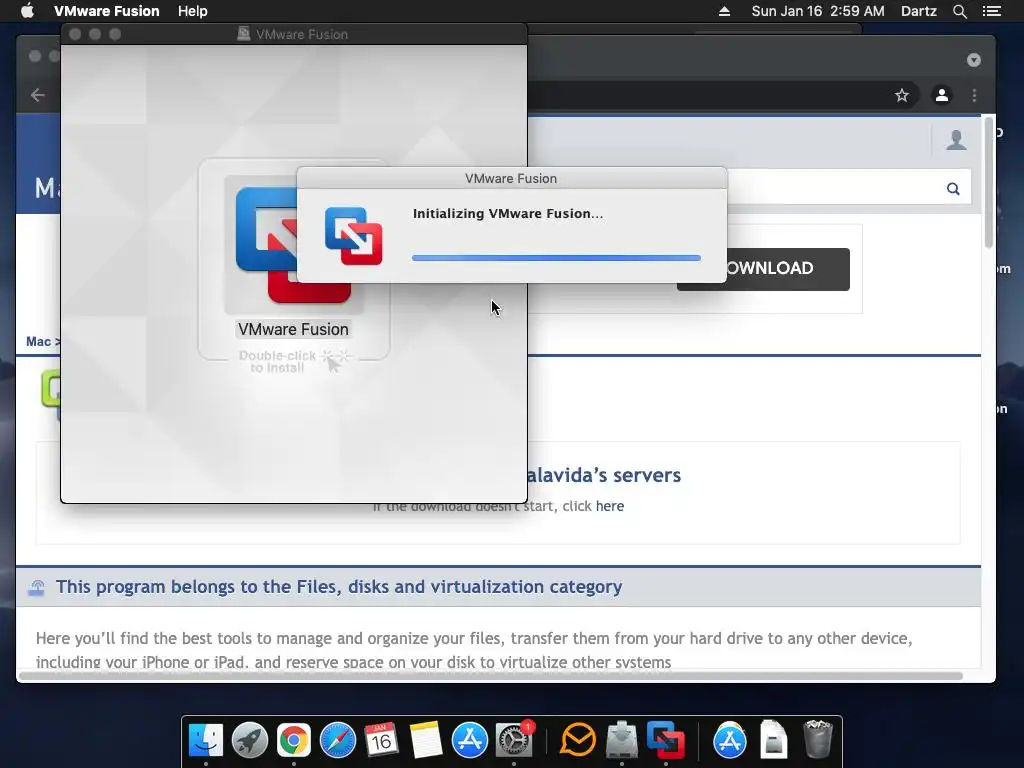Click the user account icon on webpage
This screenshot has height=768, width=1024.
click(956, 140)
